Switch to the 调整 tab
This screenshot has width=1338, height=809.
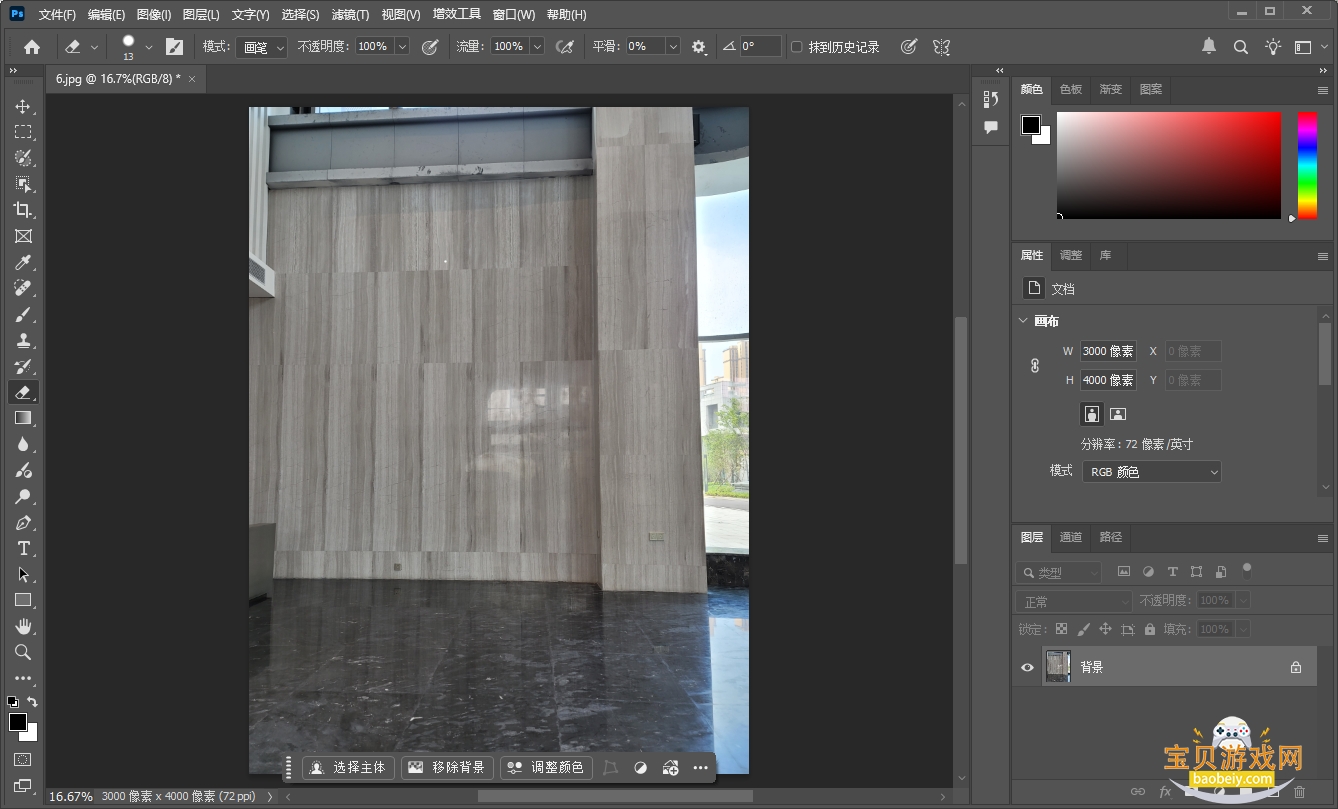[x=1071, y=255]
